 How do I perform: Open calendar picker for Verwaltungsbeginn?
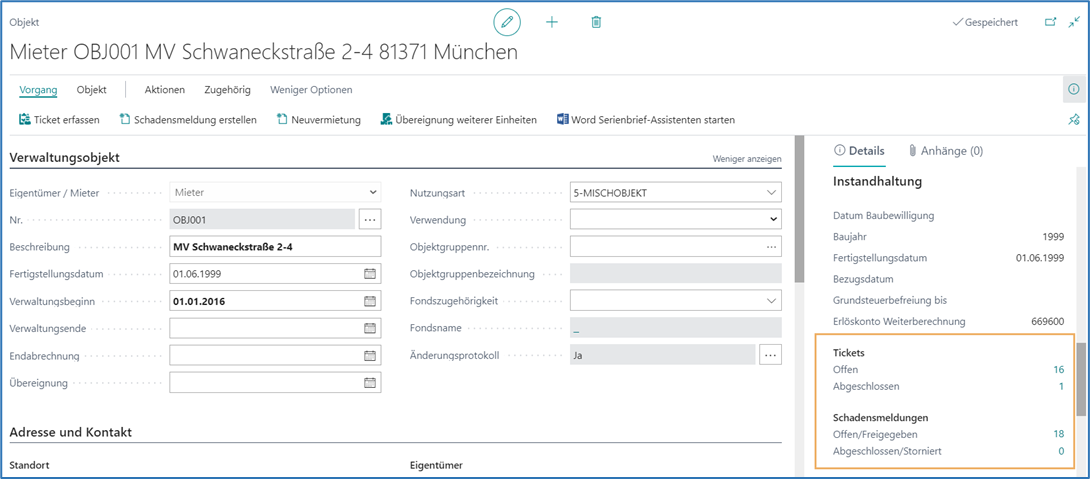click(x=370, y=301)
